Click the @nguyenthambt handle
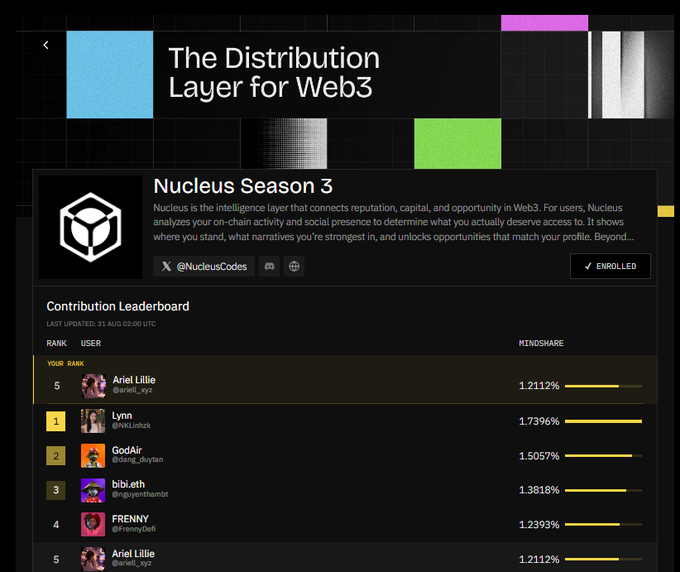The image size is (680, 572). tap(140, 494)
